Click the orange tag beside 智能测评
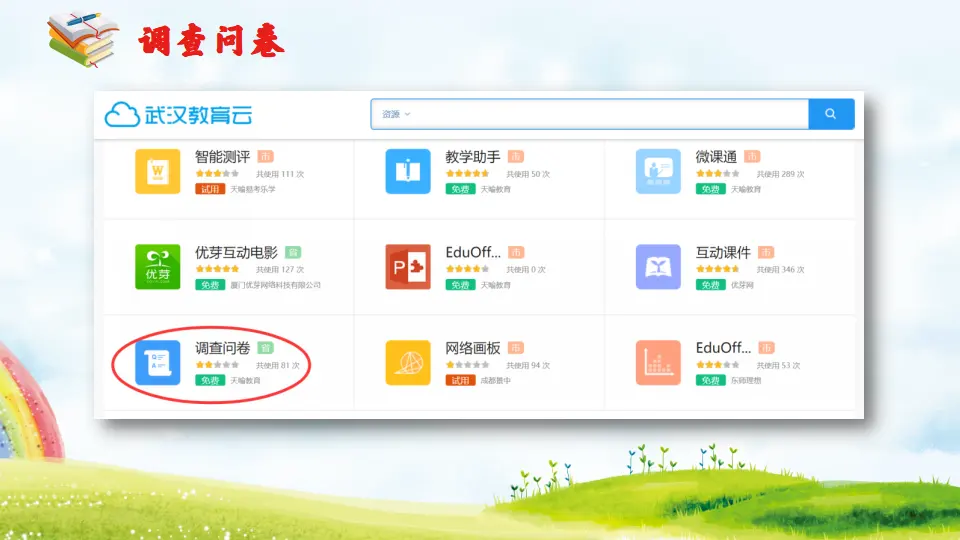Screen dimensions: 960x540 (x=265, y=157)
